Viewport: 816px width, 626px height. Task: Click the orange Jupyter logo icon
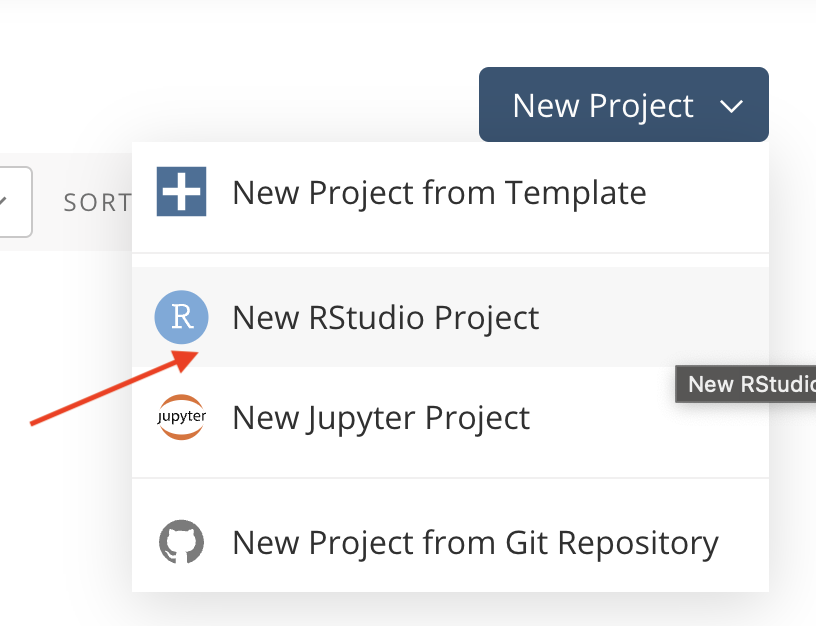181,417
